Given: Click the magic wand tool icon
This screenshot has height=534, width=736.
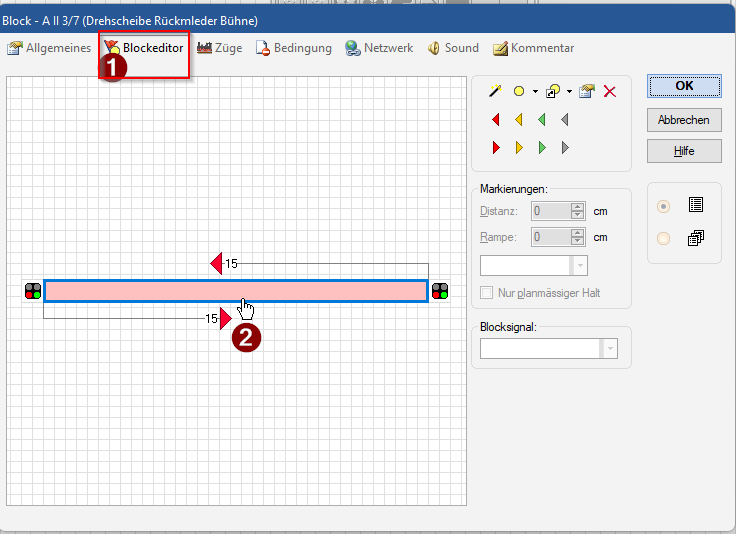Looking at the screenshot, I should (495, 91).
